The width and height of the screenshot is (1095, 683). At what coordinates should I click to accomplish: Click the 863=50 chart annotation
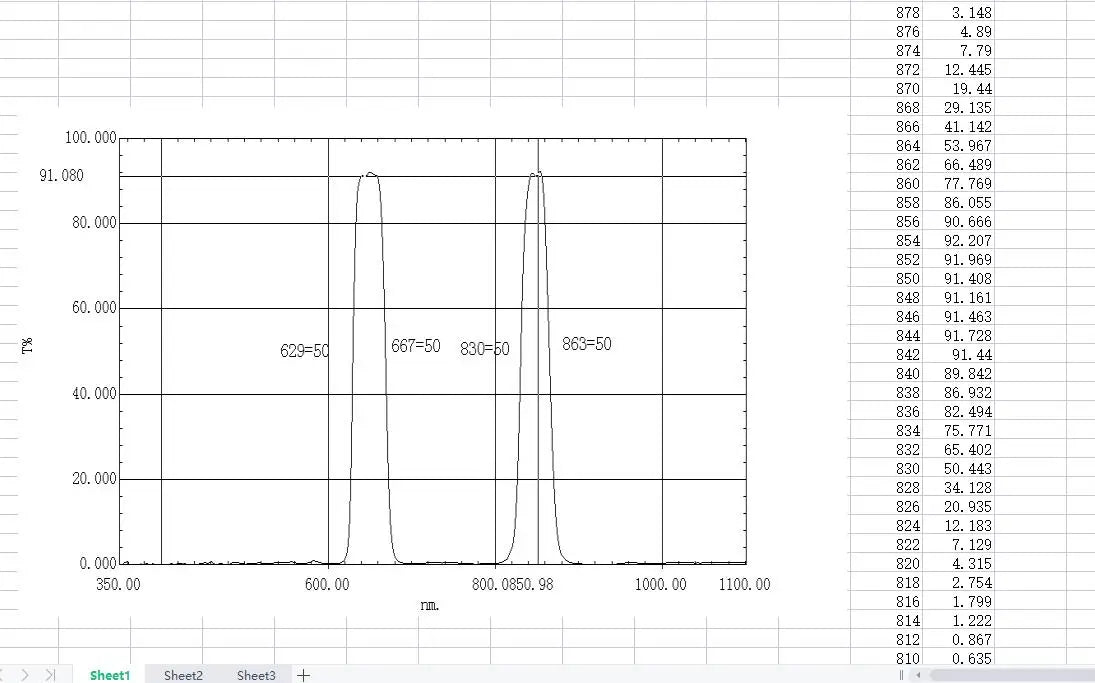point(587,344)
